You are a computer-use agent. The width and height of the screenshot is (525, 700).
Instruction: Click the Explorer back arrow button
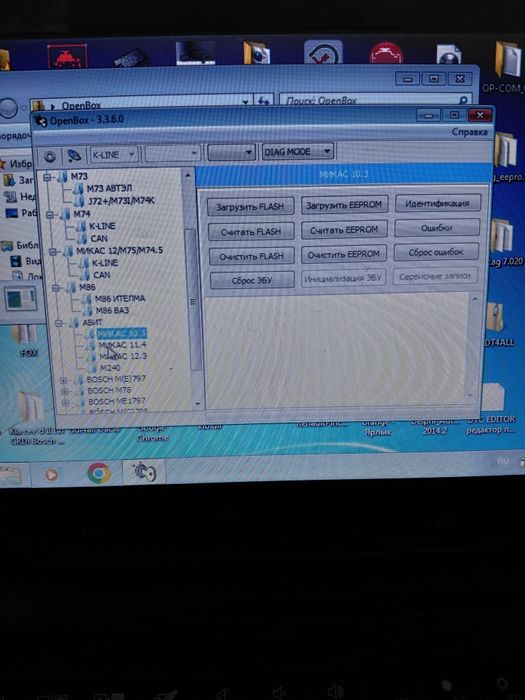8,108
